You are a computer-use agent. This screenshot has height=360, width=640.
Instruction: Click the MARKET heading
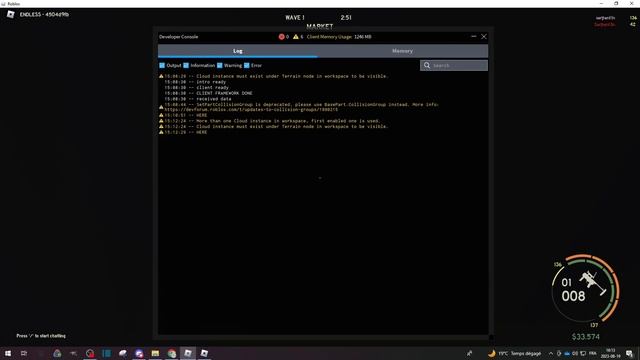(x=320, y=27)
